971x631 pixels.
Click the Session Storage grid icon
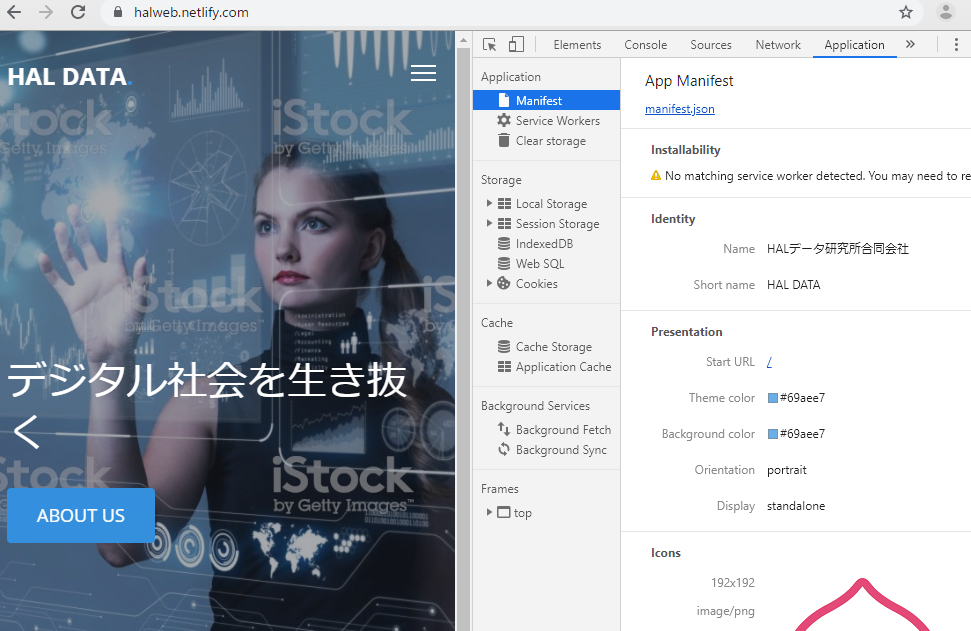(504, 224)
